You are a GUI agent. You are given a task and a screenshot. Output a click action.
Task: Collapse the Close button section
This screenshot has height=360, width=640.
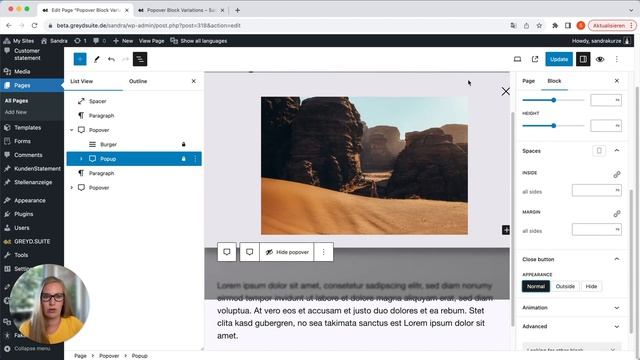pos(617,259)
